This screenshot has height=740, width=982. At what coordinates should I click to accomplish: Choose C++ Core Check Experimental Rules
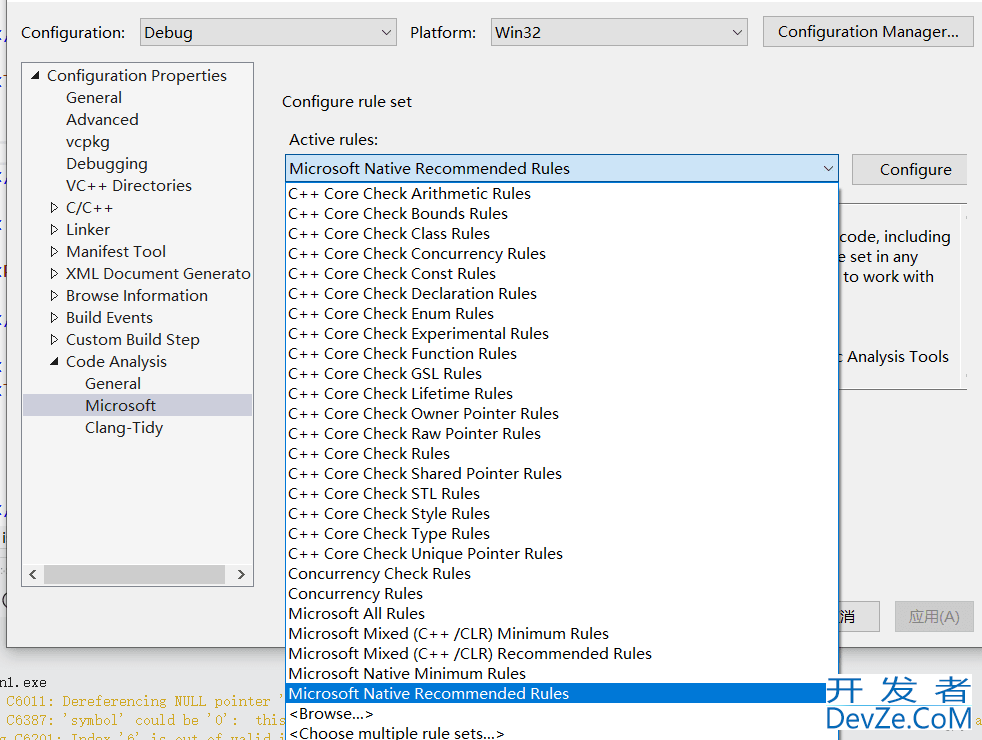561,334
